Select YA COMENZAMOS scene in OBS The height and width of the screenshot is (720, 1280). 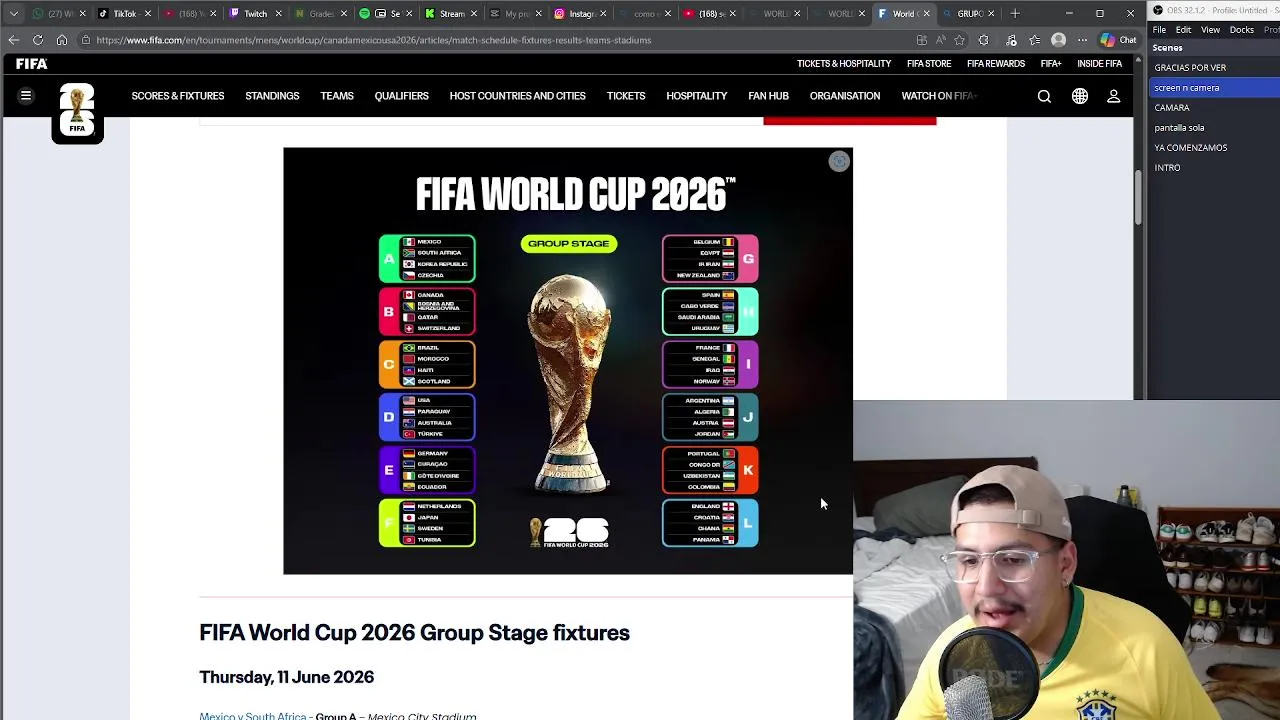pos(1214,148)
